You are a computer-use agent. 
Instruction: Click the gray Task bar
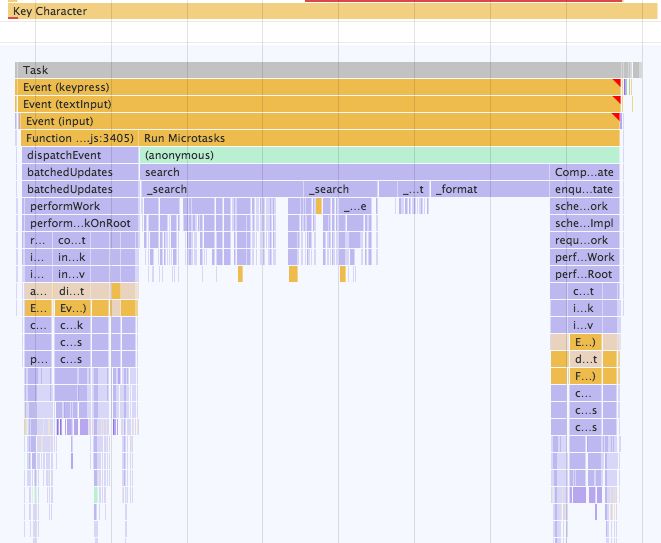coord(300,71)
